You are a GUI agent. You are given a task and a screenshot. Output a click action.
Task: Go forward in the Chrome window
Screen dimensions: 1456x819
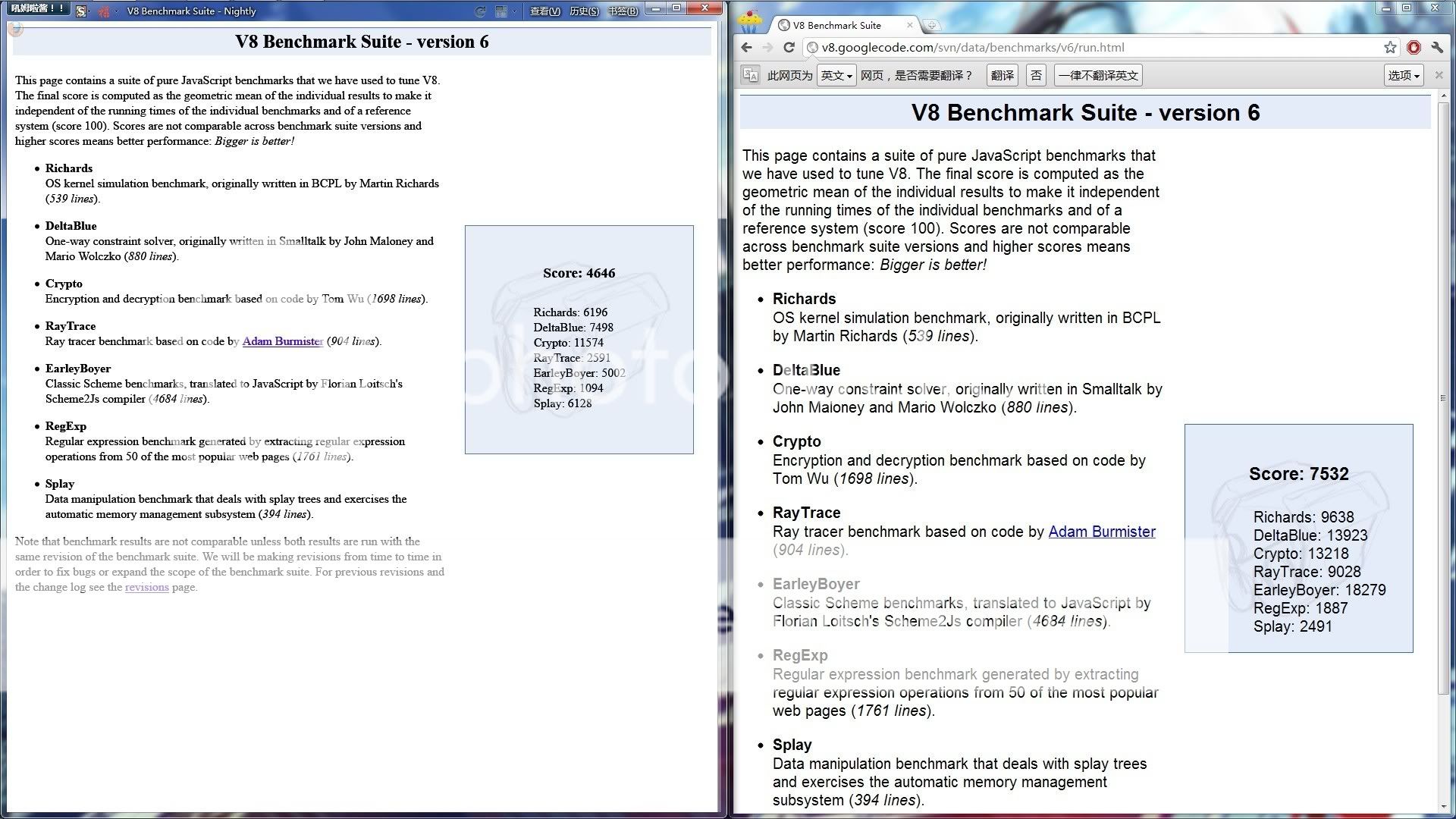767,47
